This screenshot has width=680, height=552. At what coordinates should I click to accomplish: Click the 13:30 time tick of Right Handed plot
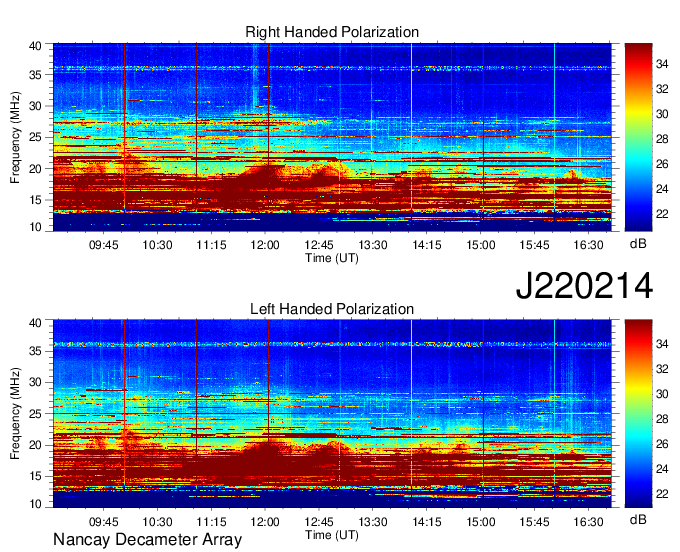373,245
